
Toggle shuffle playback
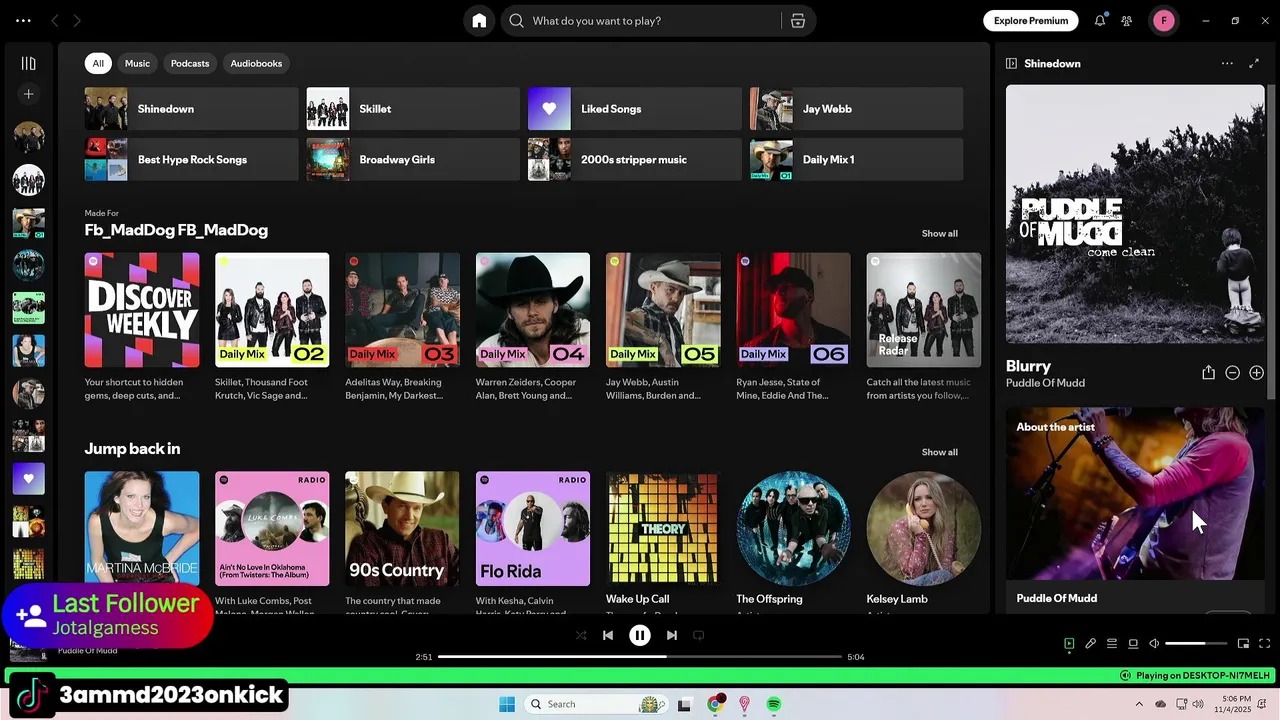(x=581, y=635)
